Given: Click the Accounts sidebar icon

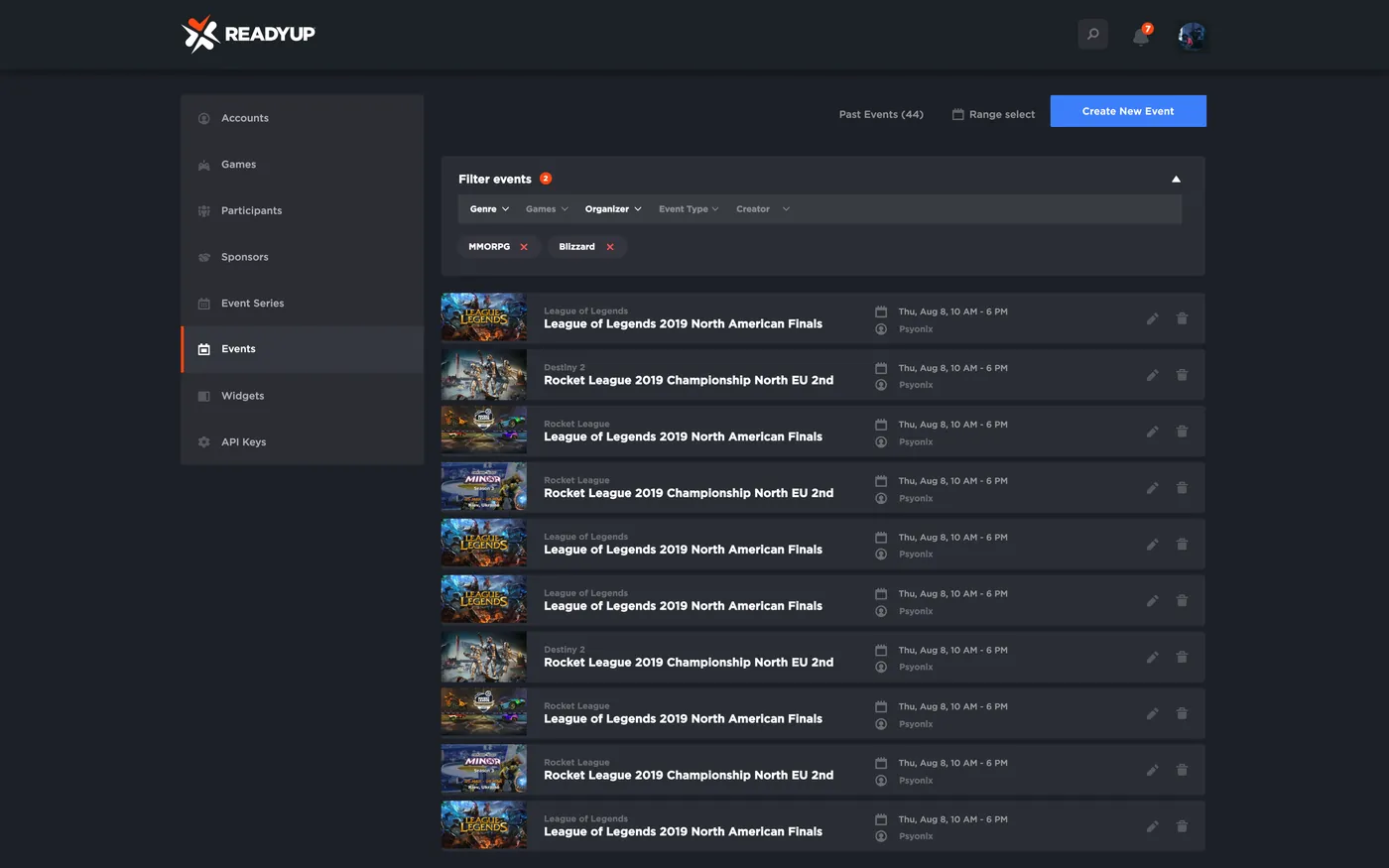Looking at the screenshot, I should [x=204, y=118].
